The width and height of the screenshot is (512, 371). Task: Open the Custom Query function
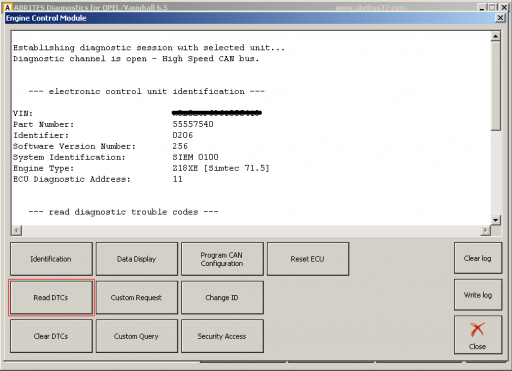(x=137, y=336)
